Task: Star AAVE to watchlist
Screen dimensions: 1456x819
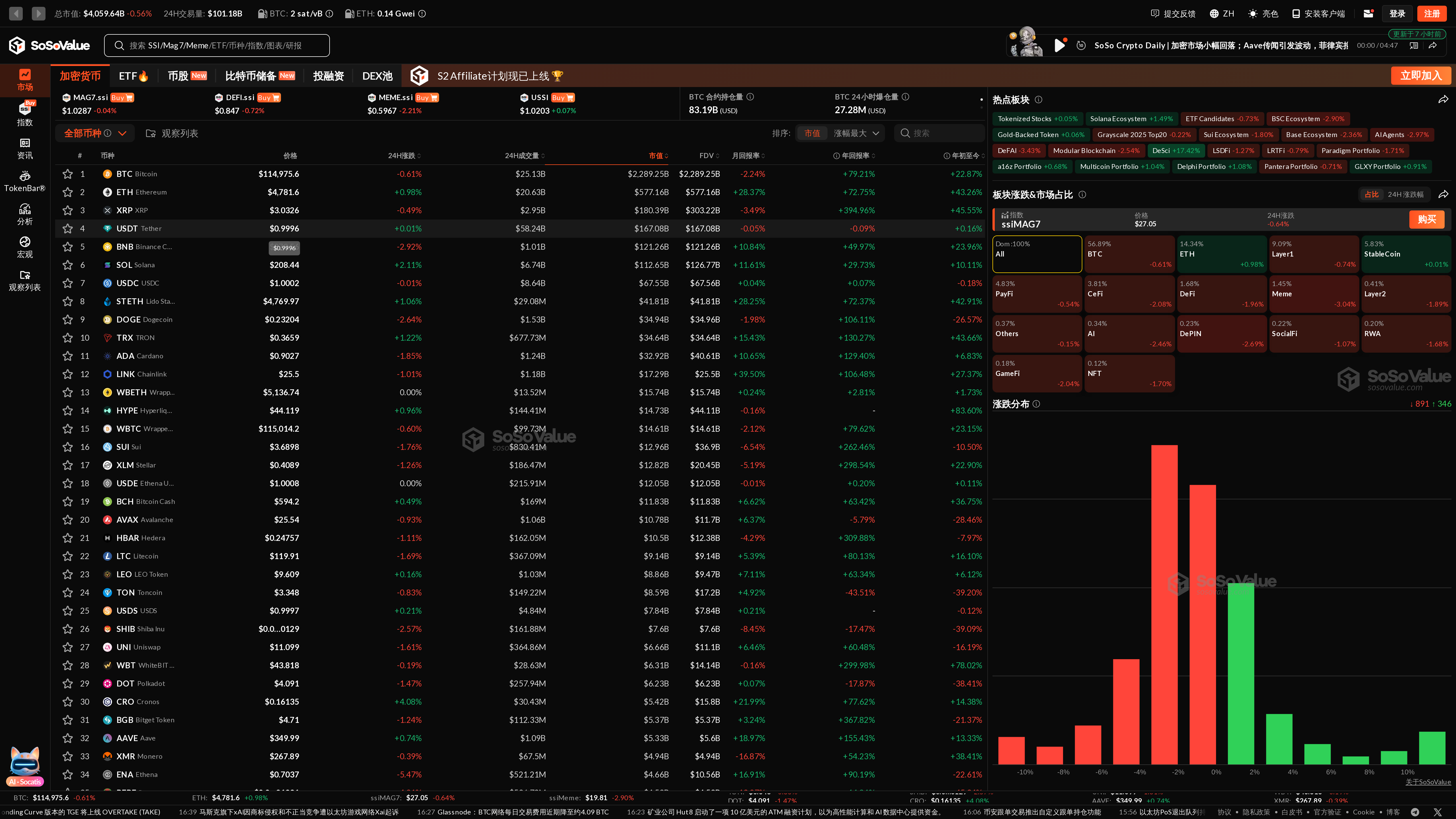Action: click(67, 738)
